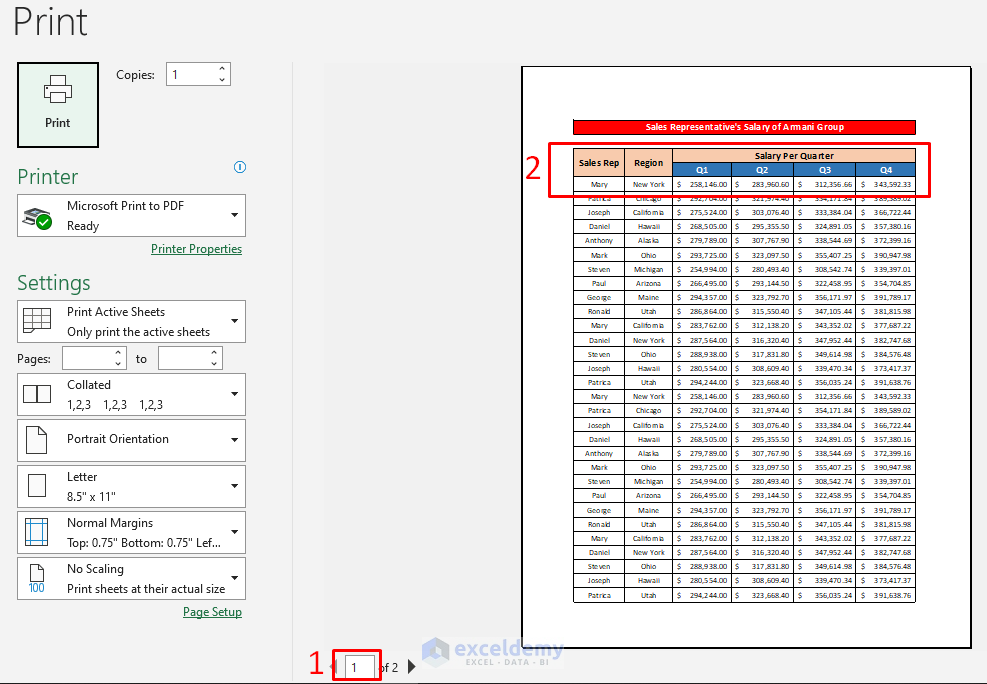987x684 pixels.
Task: Click the 'Michigan' cell in the first block
Action: (648, 269)
